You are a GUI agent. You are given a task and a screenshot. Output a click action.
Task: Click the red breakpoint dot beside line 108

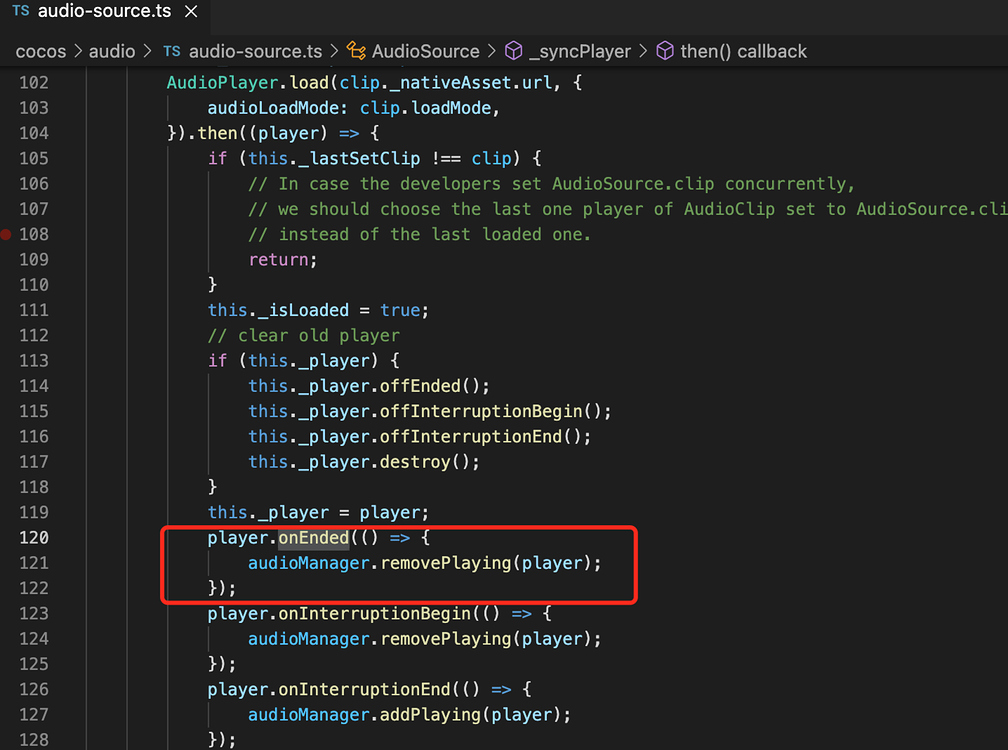click(x=6, y=234)
